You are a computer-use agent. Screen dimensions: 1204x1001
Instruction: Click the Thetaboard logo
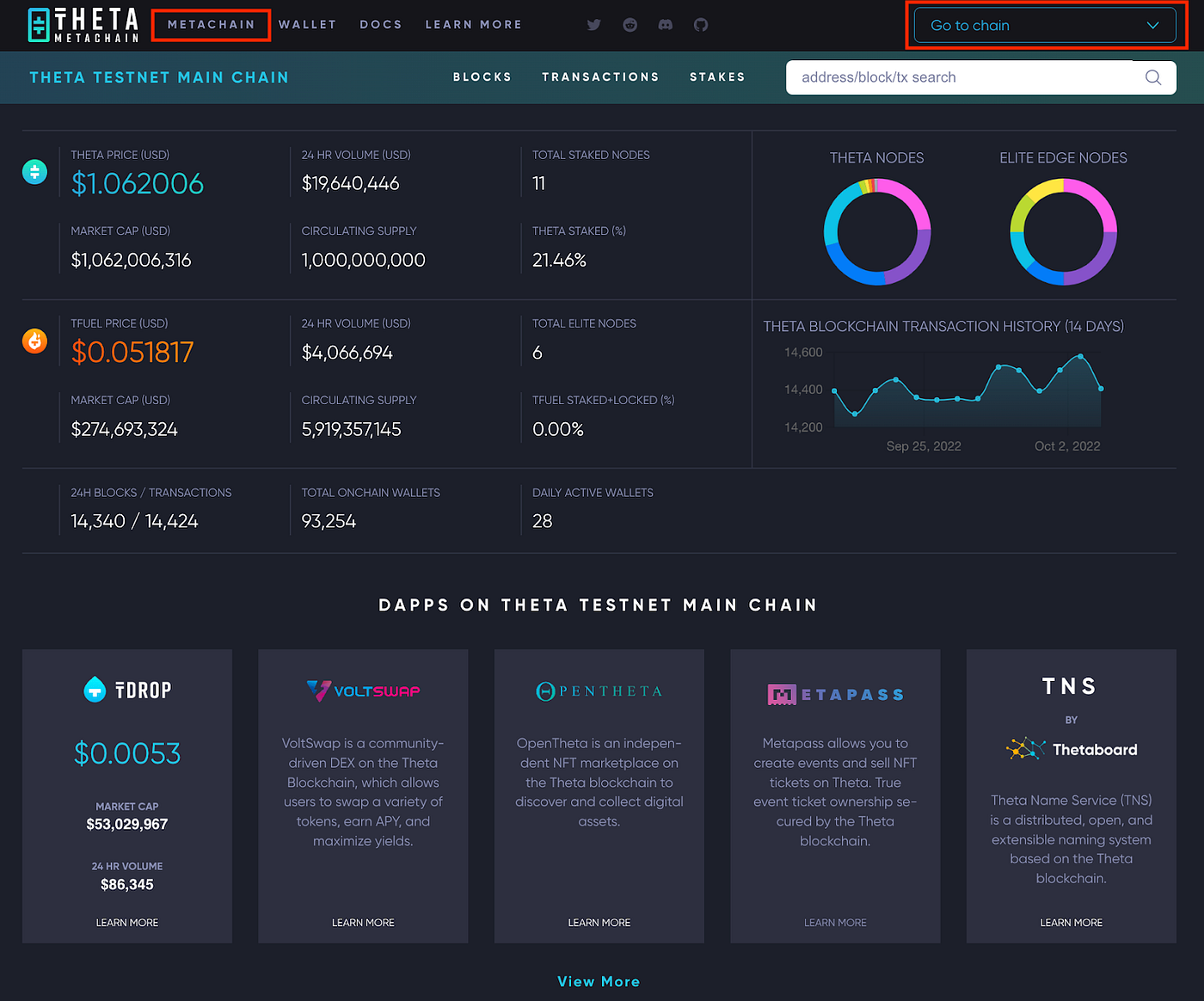coord(1072,749)
